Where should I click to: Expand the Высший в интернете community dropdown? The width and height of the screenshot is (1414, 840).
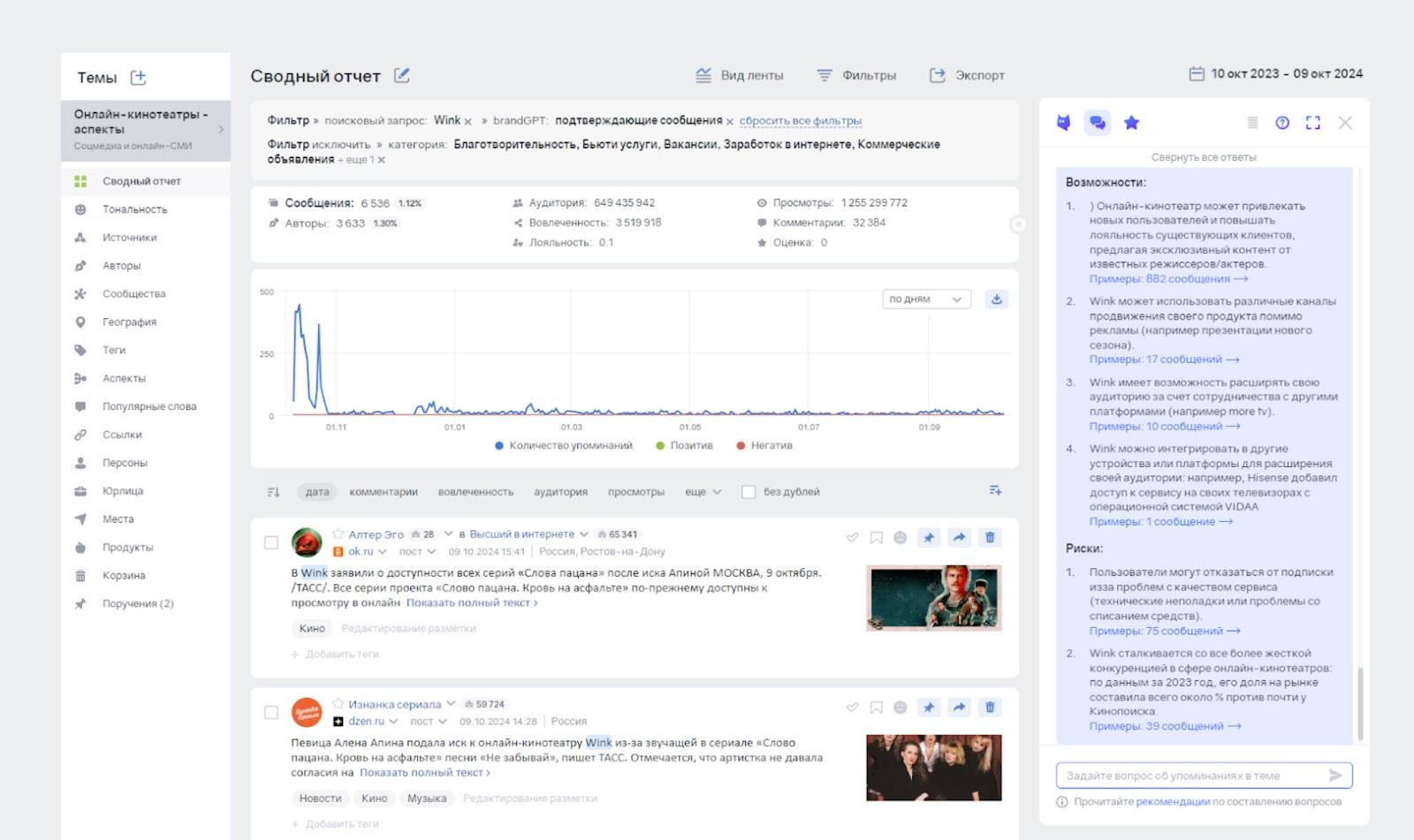(583, 534)
